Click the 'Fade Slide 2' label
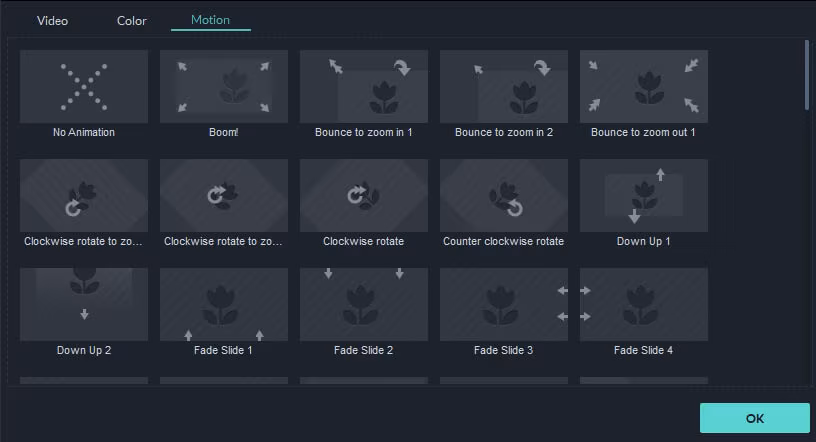Screen dimensions: 816x442 click(363, 350)
